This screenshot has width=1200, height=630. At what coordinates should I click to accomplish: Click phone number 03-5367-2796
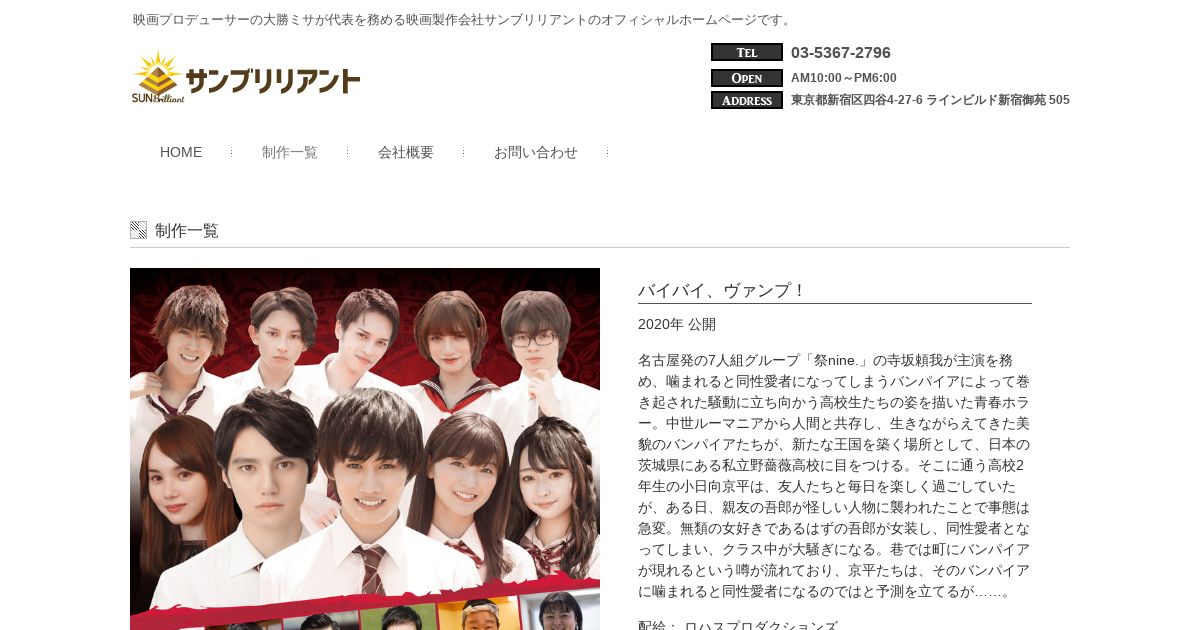tap(841, 52)
